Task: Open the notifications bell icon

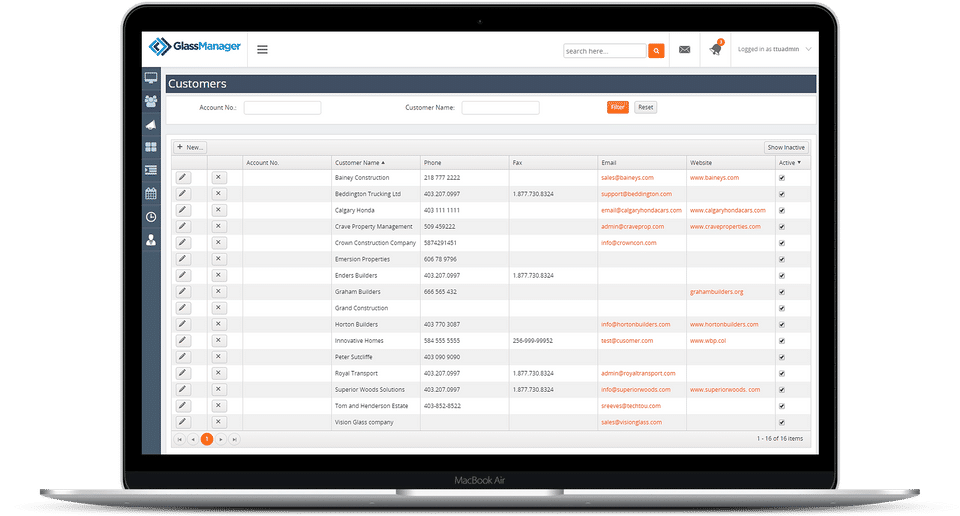Action: [x=715, y=49]
